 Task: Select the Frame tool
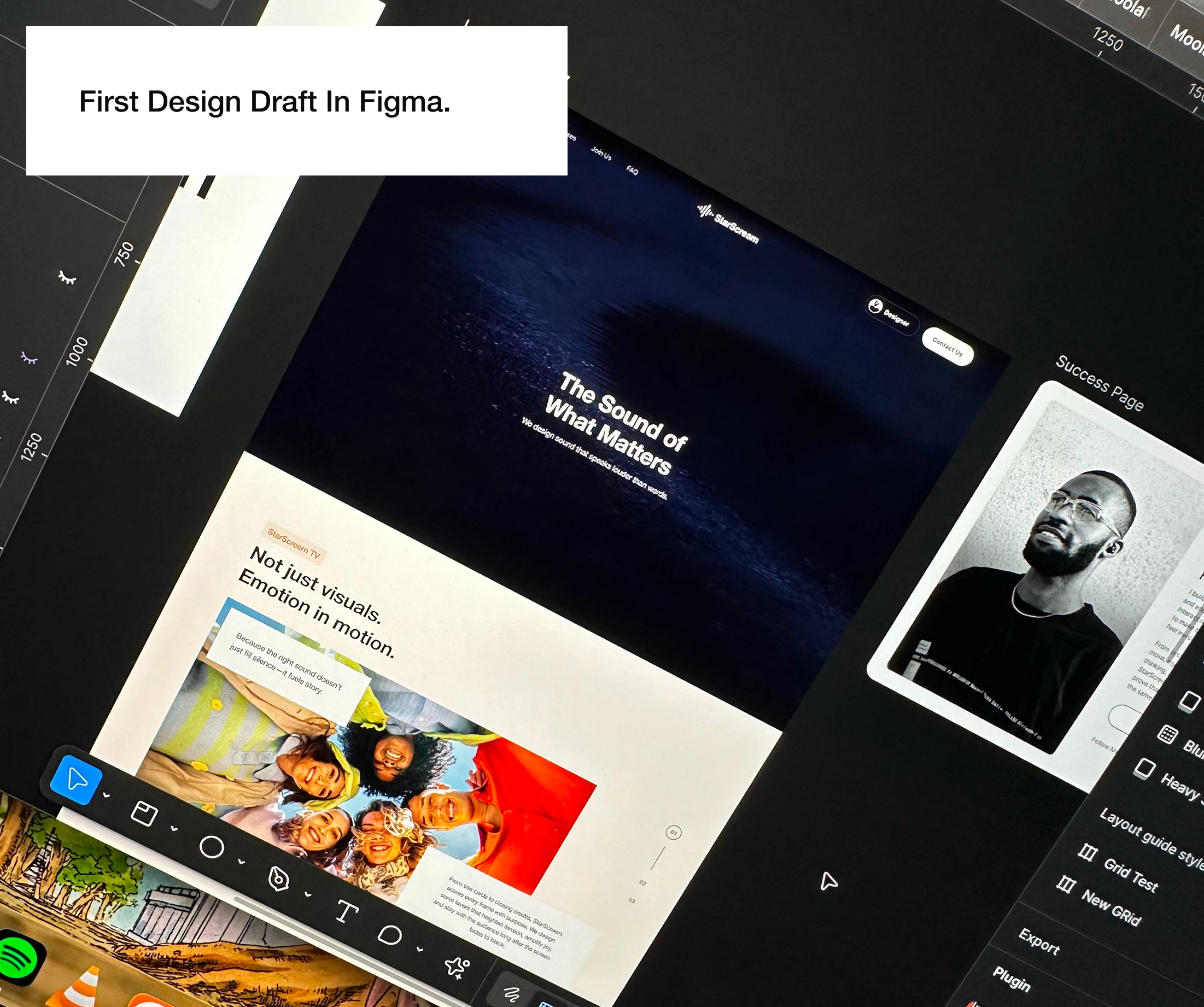[x=144, y=814]
